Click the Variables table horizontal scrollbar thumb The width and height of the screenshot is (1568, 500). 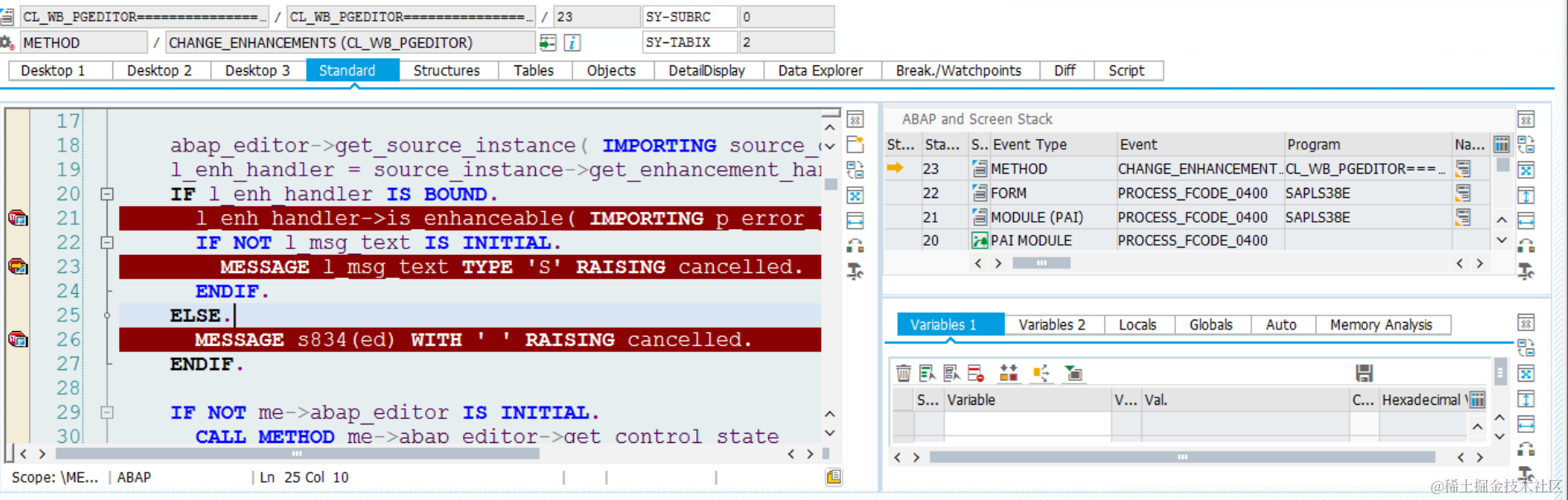(x=1183, y=457)
